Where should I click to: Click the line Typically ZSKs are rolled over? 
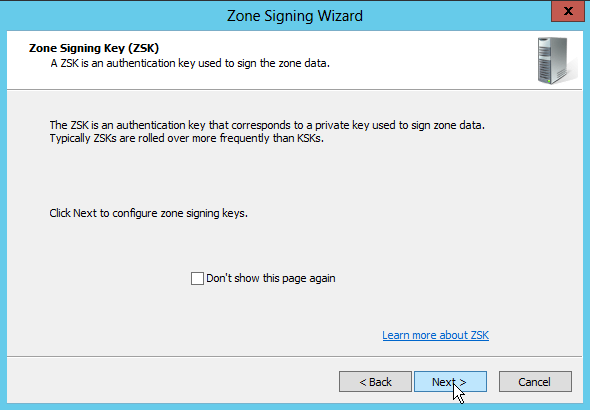[187, 138]
